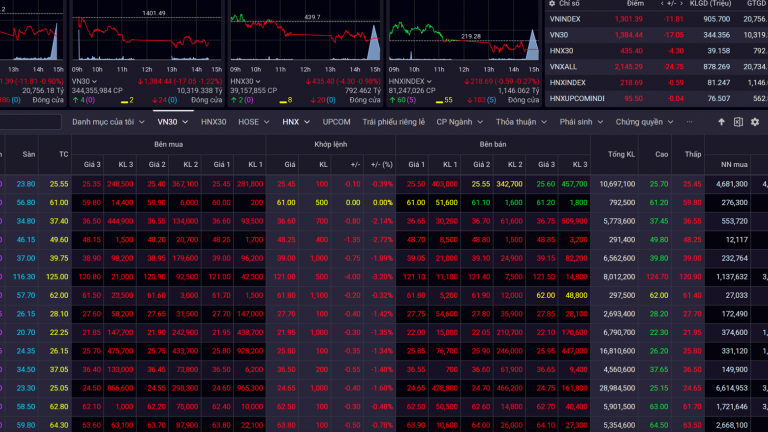This screenshot has width=768, height=432.
Task: Open Danh mục của tôi dropdown
Action: 108,122
